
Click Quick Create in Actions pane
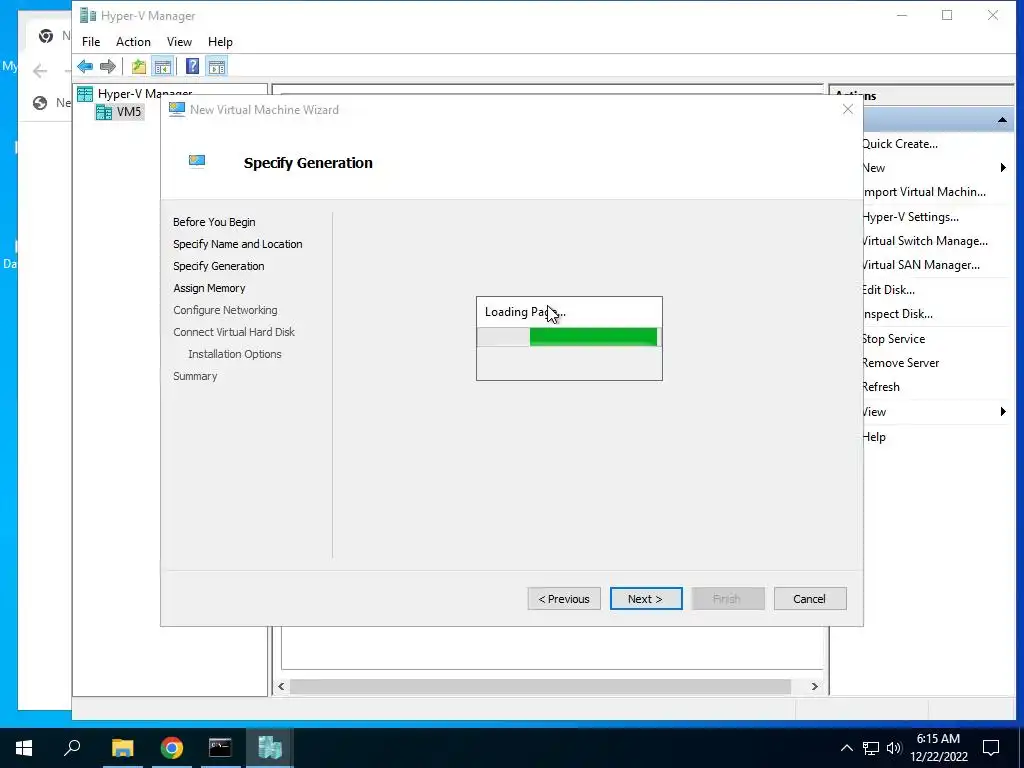pos(900,144)
